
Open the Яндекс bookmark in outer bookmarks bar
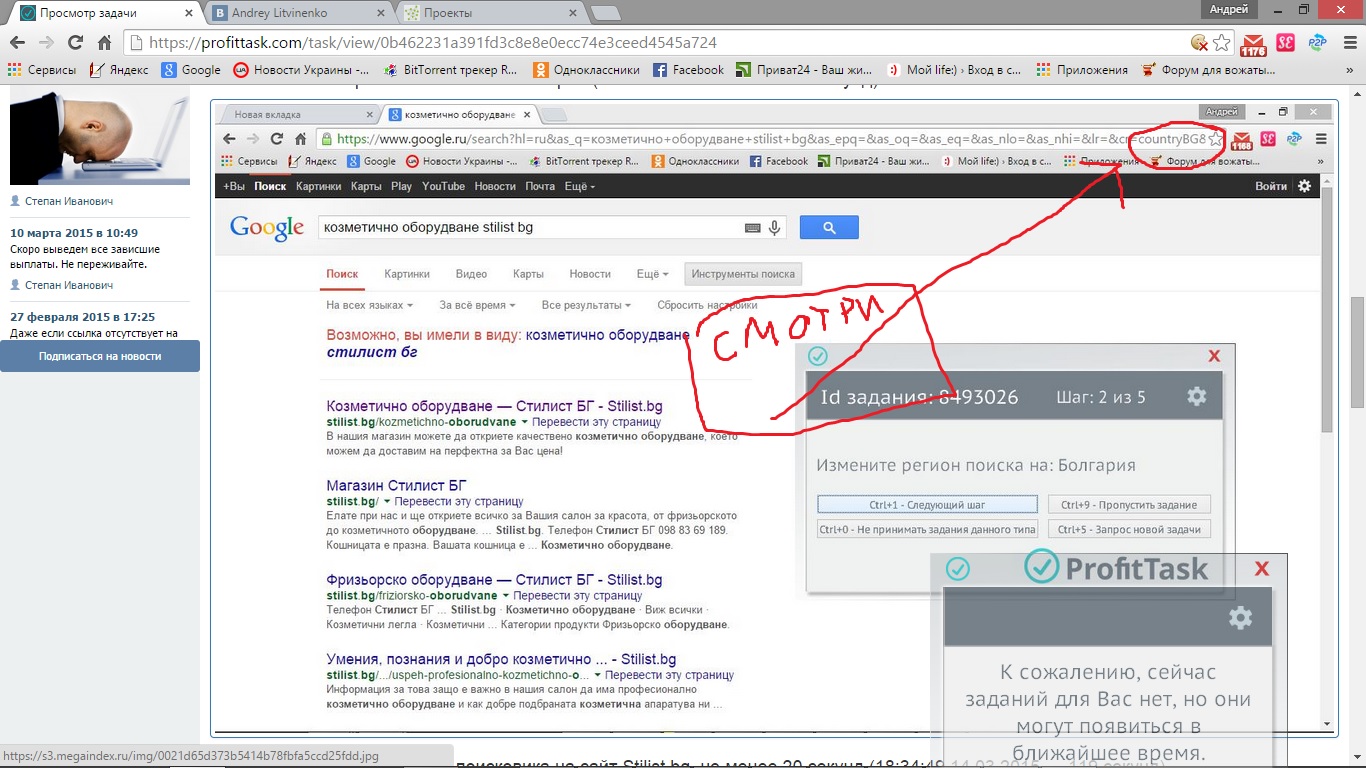(118, 70)
